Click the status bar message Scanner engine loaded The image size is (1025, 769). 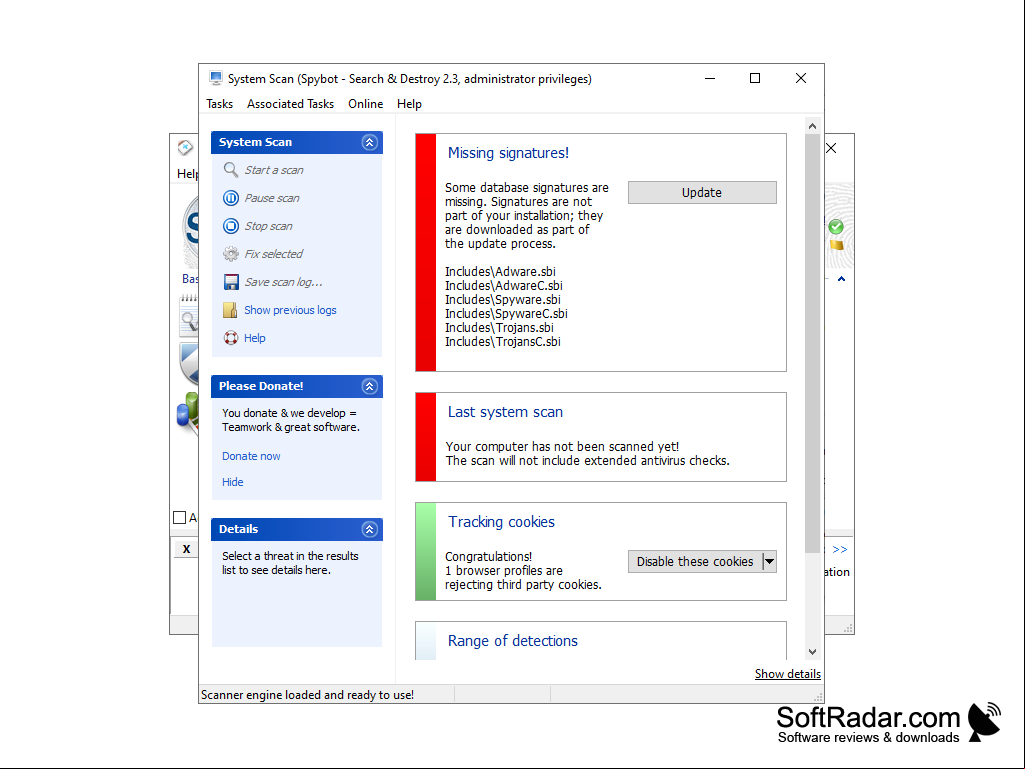(307, 695)
